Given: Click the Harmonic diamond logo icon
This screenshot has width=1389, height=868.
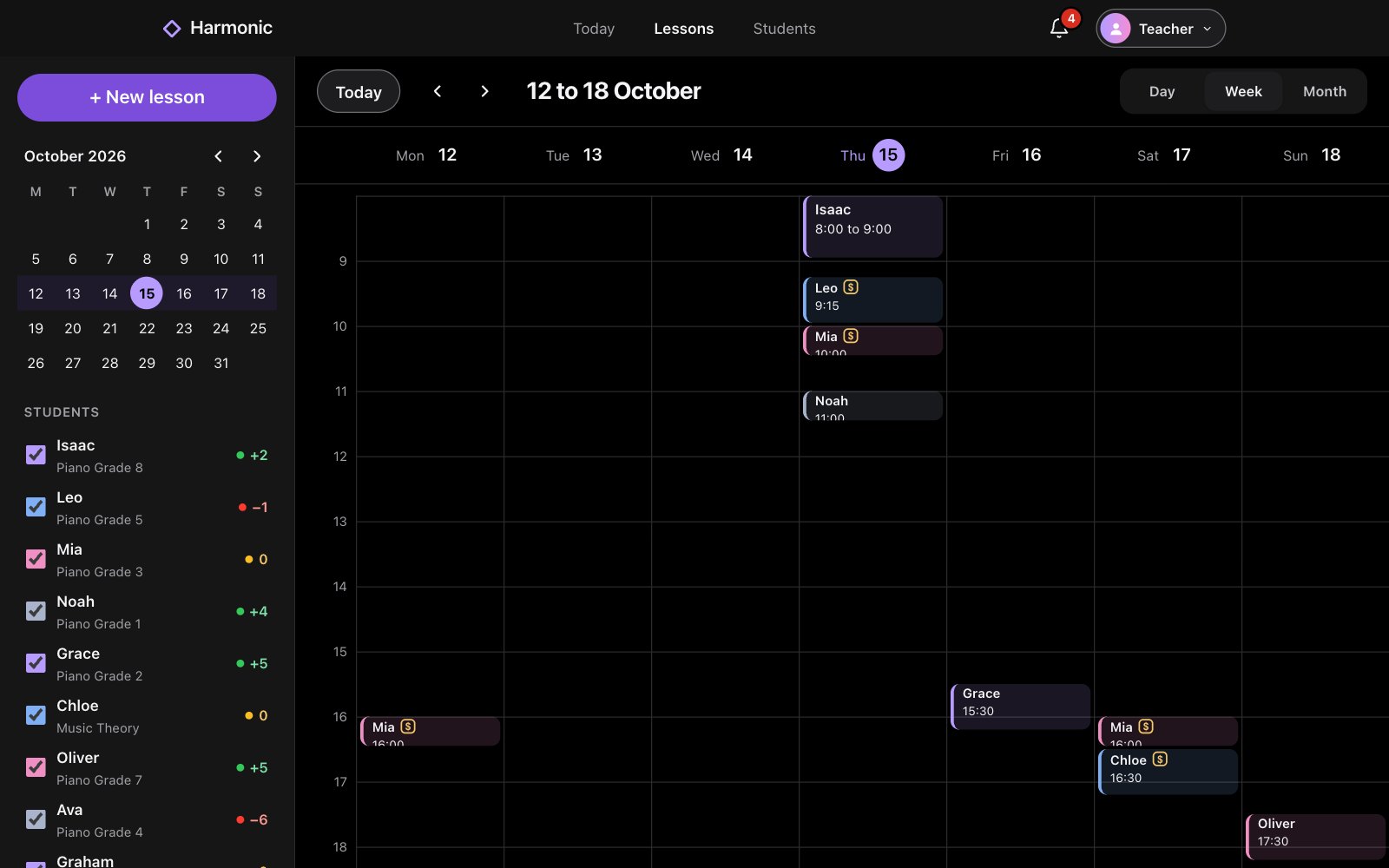Looking at the screenshot, I should 172,29.
